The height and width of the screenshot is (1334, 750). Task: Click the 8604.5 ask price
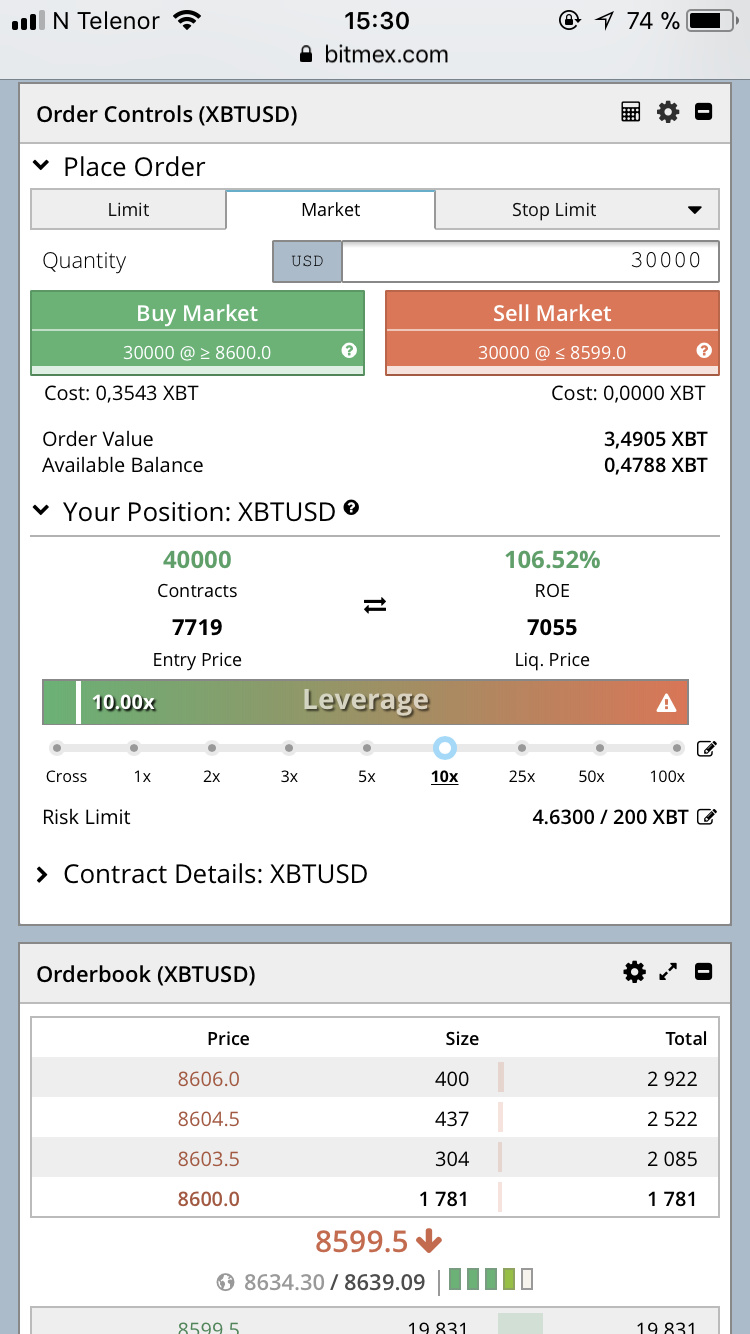(209, 1119)
